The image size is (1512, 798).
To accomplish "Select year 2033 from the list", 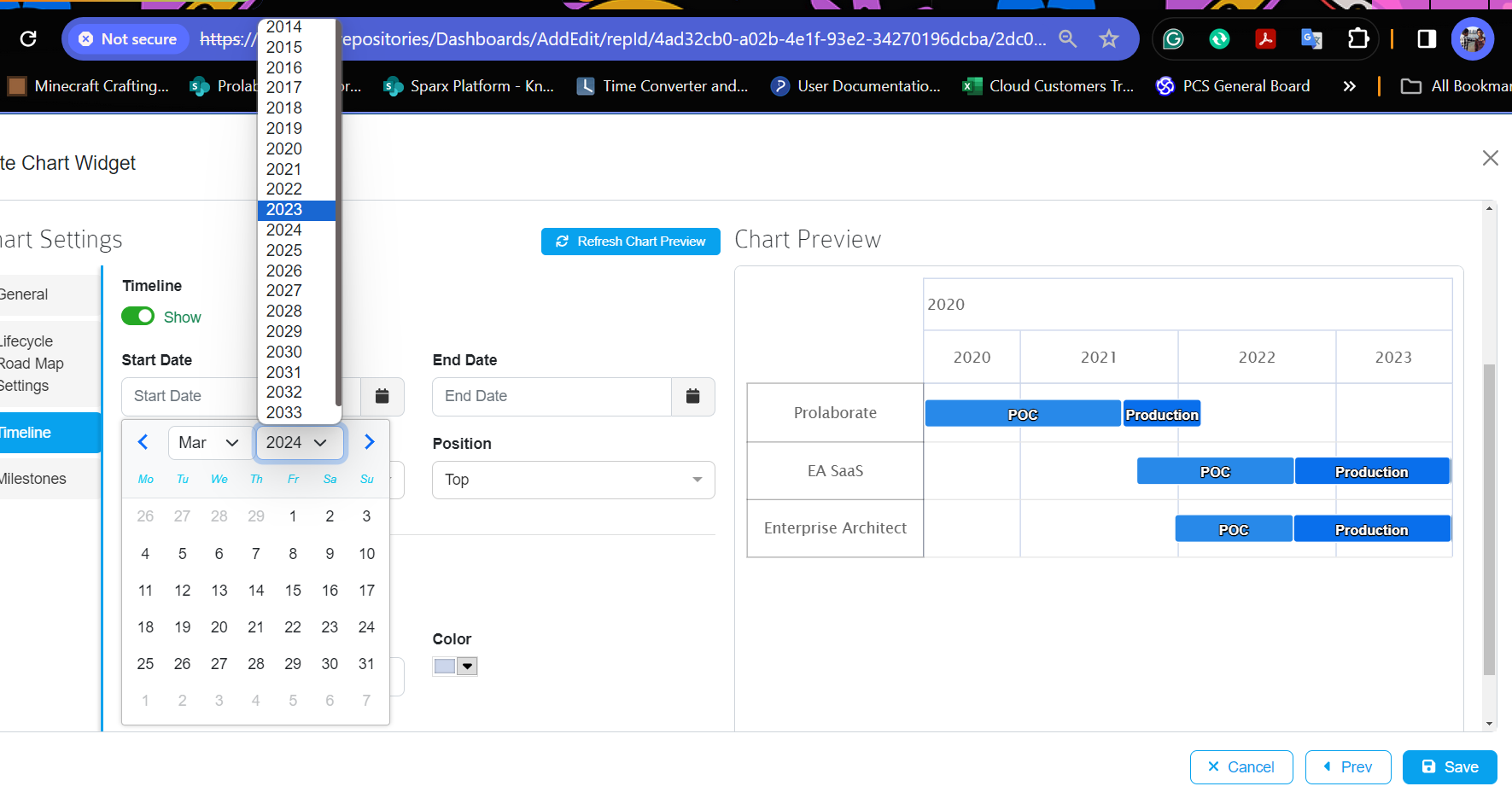I will pyautogui.click(x=296, y=413).
